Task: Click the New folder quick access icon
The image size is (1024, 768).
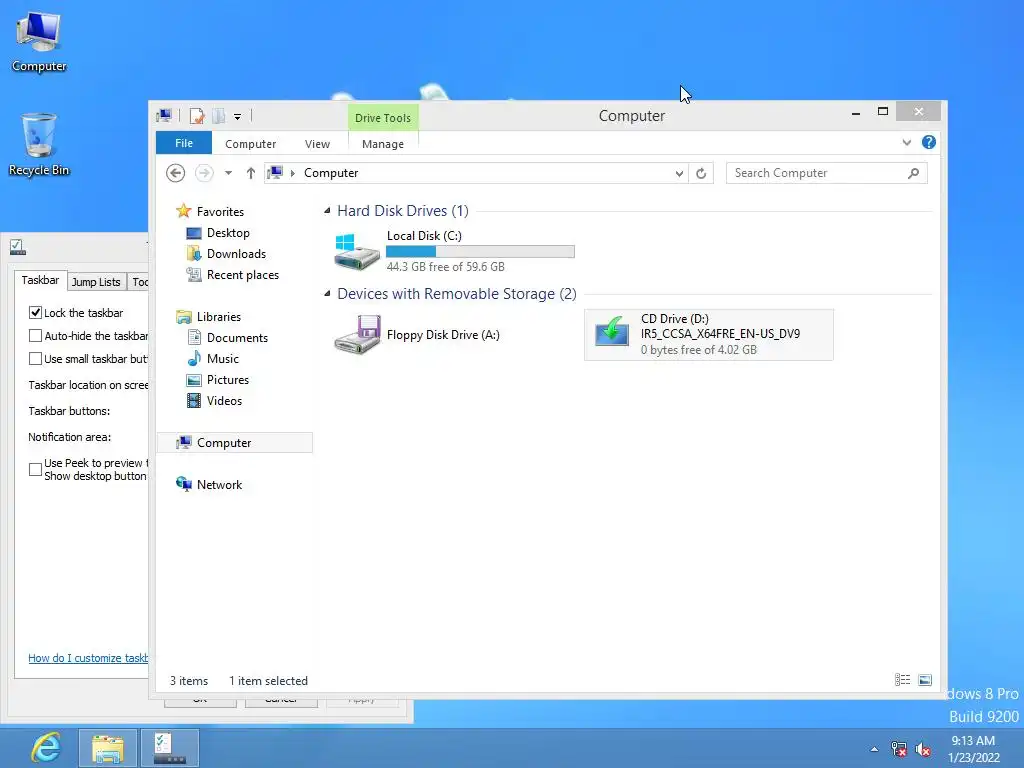Action: coord(218,116)
